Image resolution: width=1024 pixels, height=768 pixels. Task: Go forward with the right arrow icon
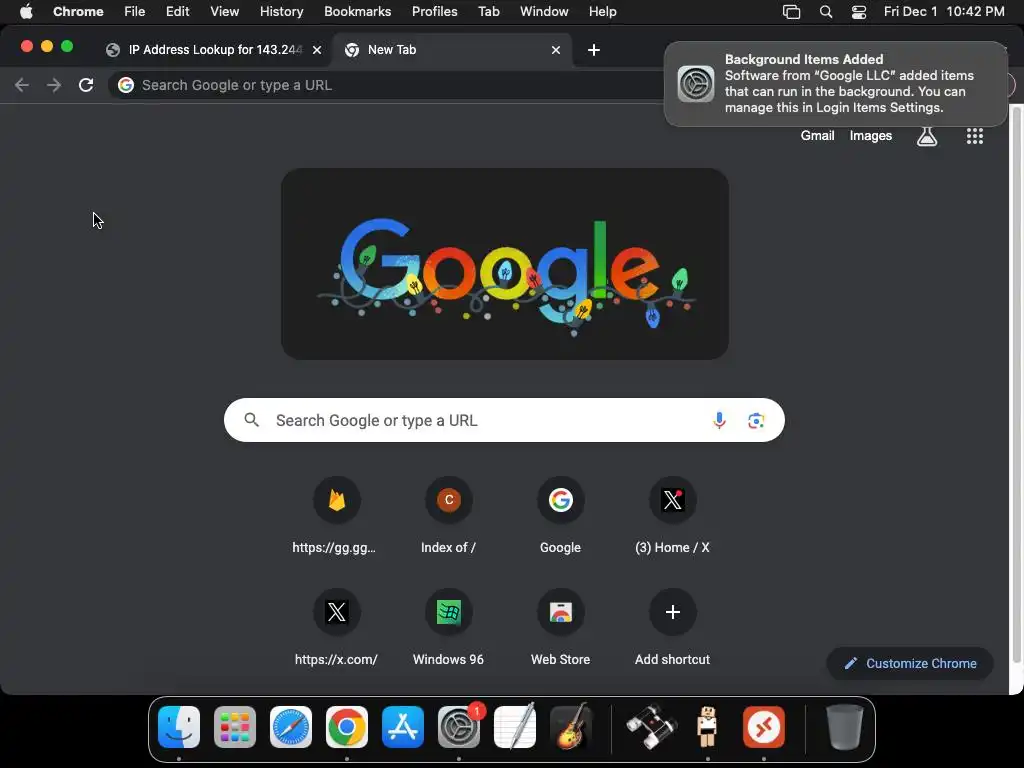[54, 85]
